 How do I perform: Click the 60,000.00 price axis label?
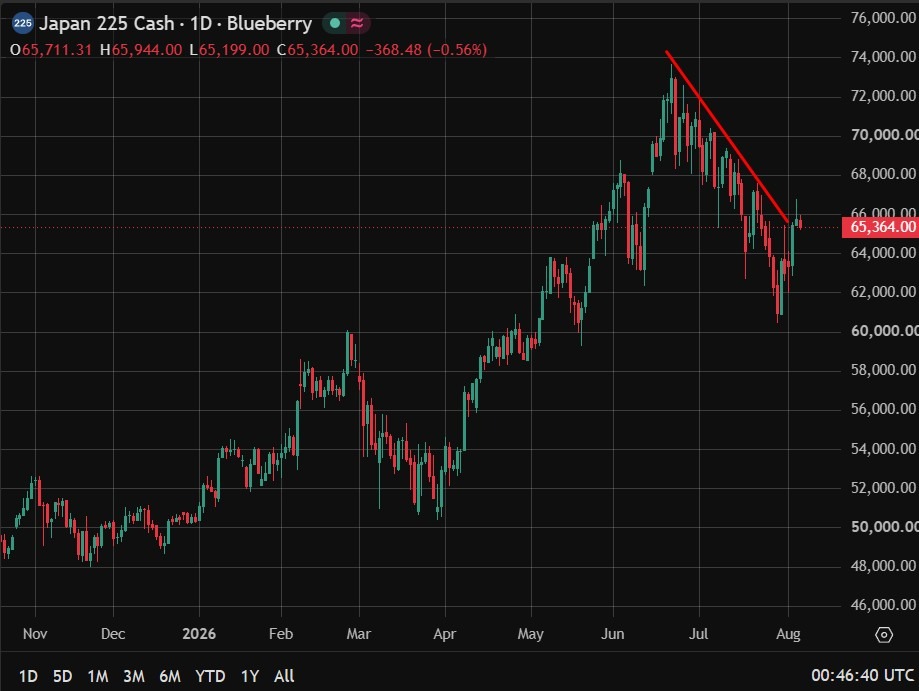pyautogui.click(x=884, y=331)
